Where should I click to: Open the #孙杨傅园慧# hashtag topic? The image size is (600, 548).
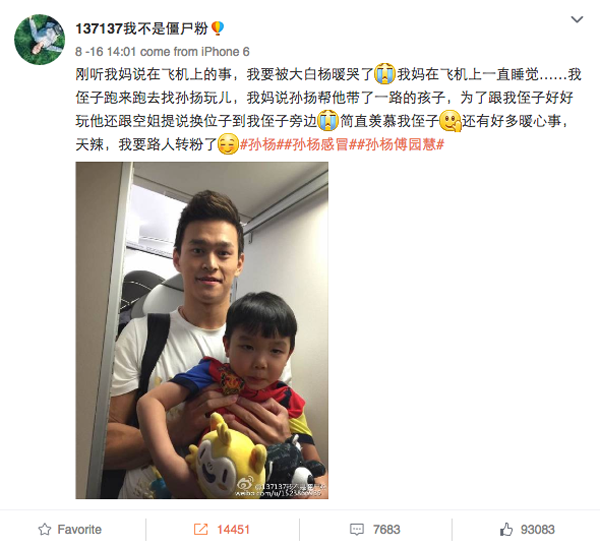[400, 145]
